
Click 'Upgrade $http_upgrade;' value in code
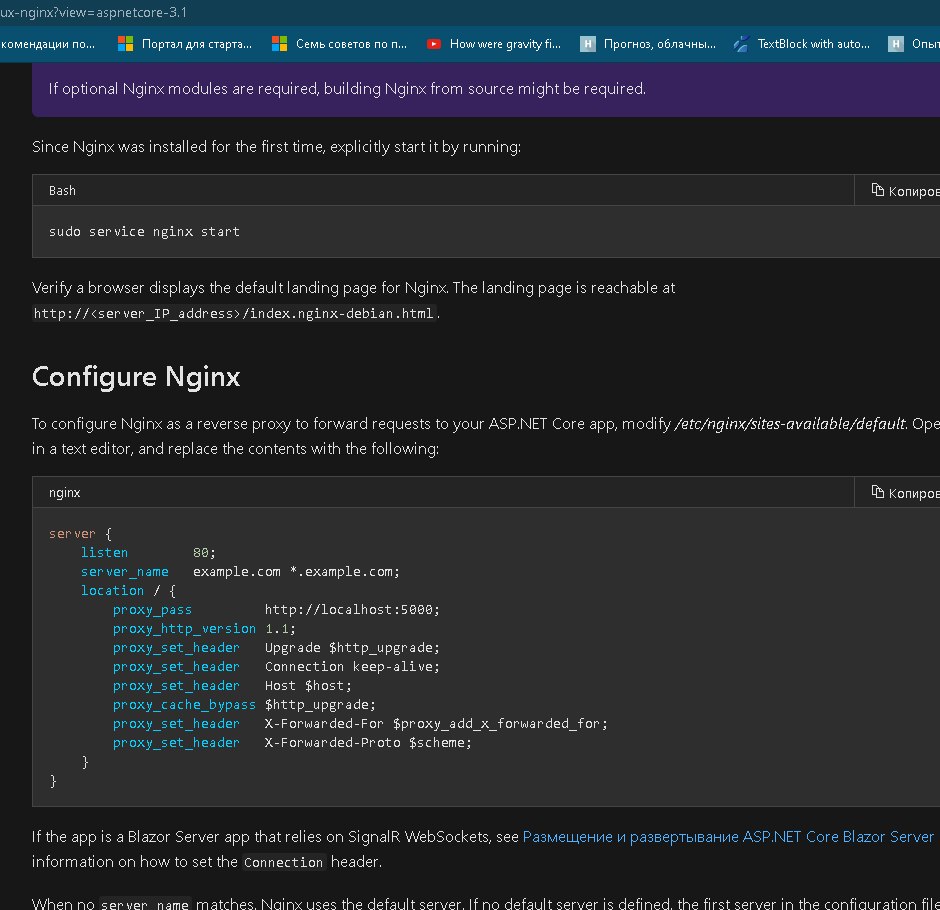(352, 648)
